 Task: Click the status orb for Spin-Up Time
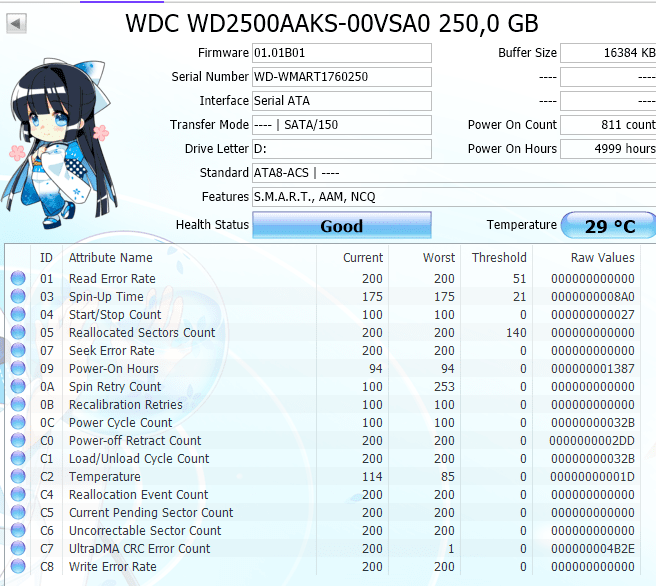pyautogui.click(x=18, y=297)
